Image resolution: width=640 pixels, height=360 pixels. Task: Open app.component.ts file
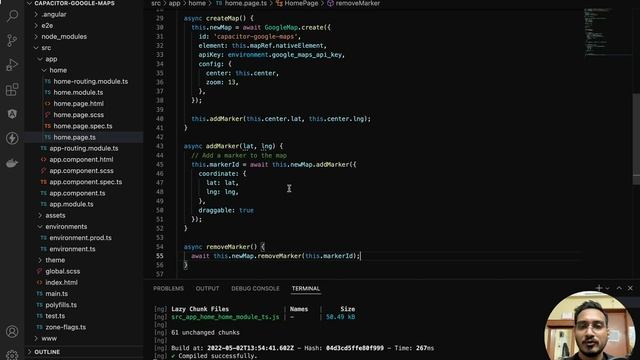pos(77,193)
